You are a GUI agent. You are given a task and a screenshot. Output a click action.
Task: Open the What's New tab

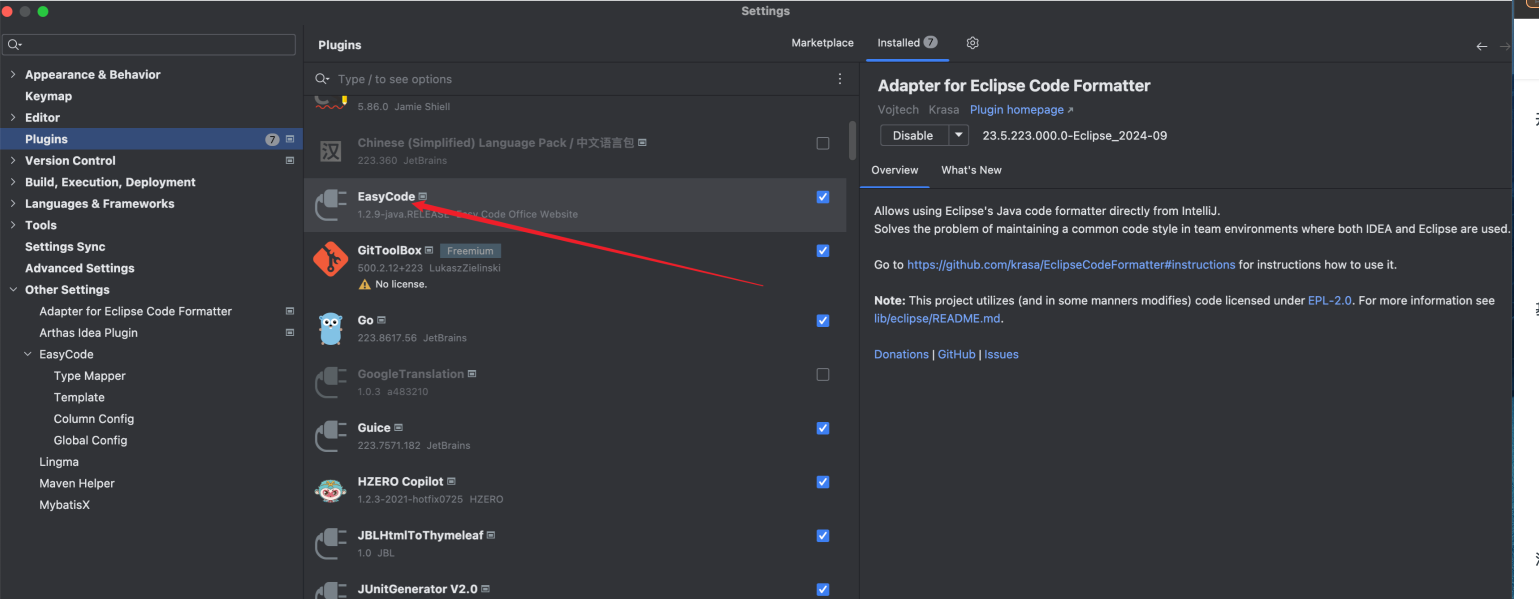tap(970, 170)
